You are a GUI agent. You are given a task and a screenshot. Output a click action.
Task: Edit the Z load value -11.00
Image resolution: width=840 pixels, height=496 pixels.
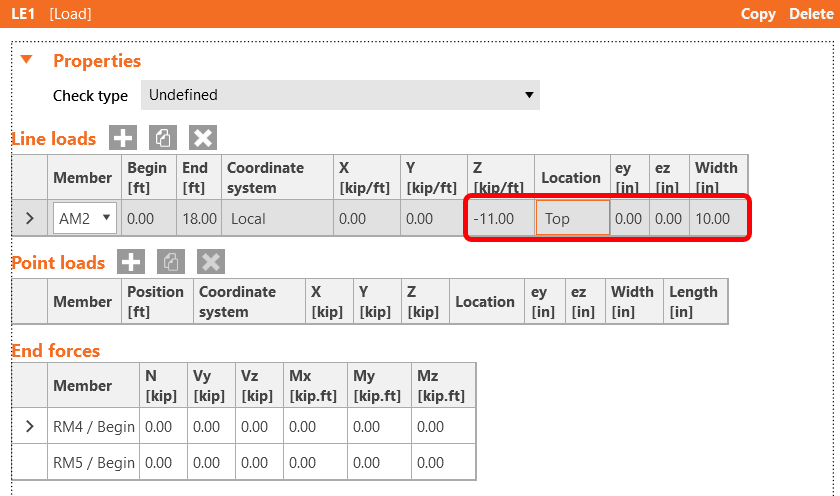(x=499, y=218)
